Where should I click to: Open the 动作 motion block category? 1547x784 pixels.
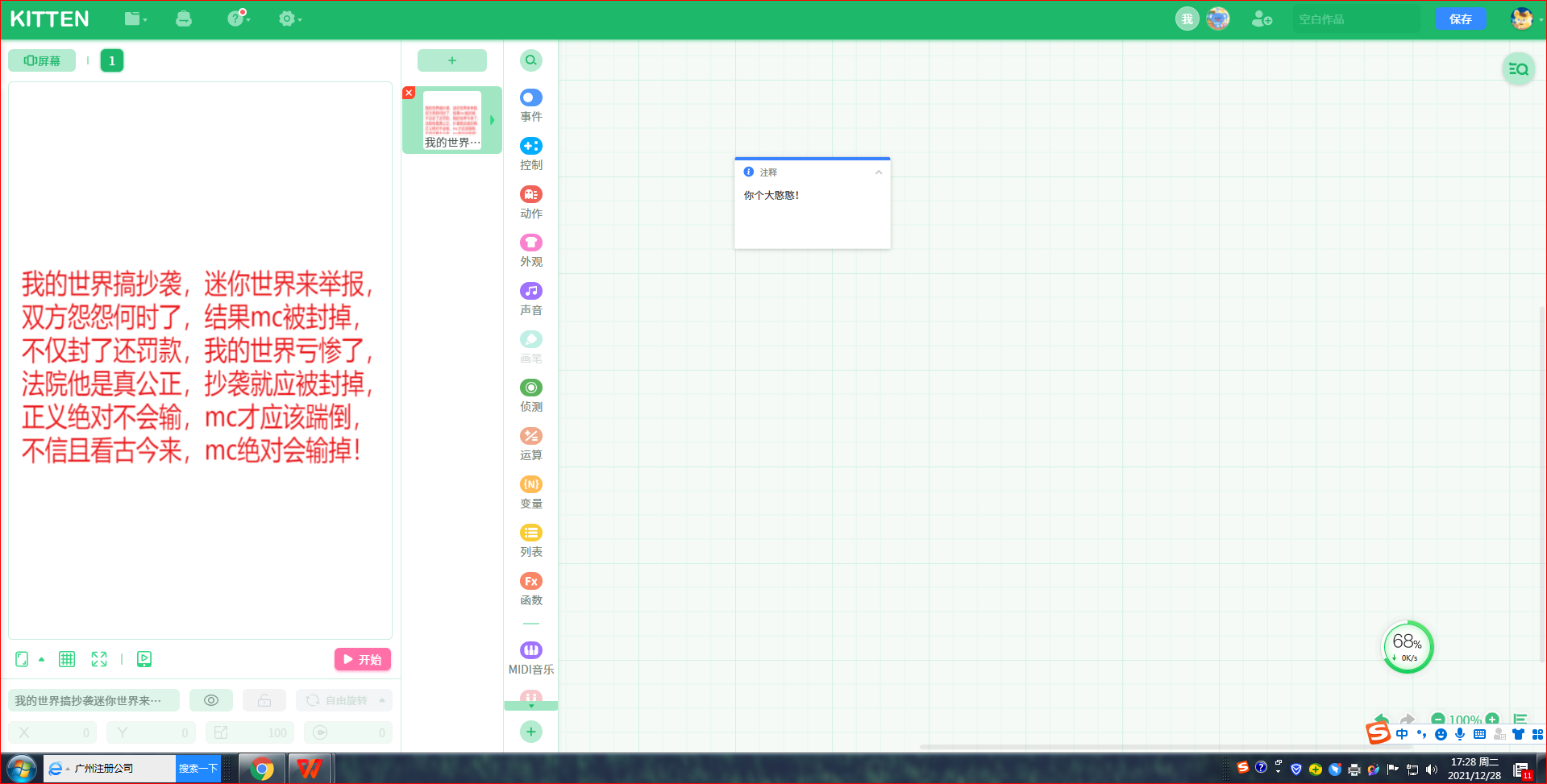pyautogui.click(x=531, y=202)
